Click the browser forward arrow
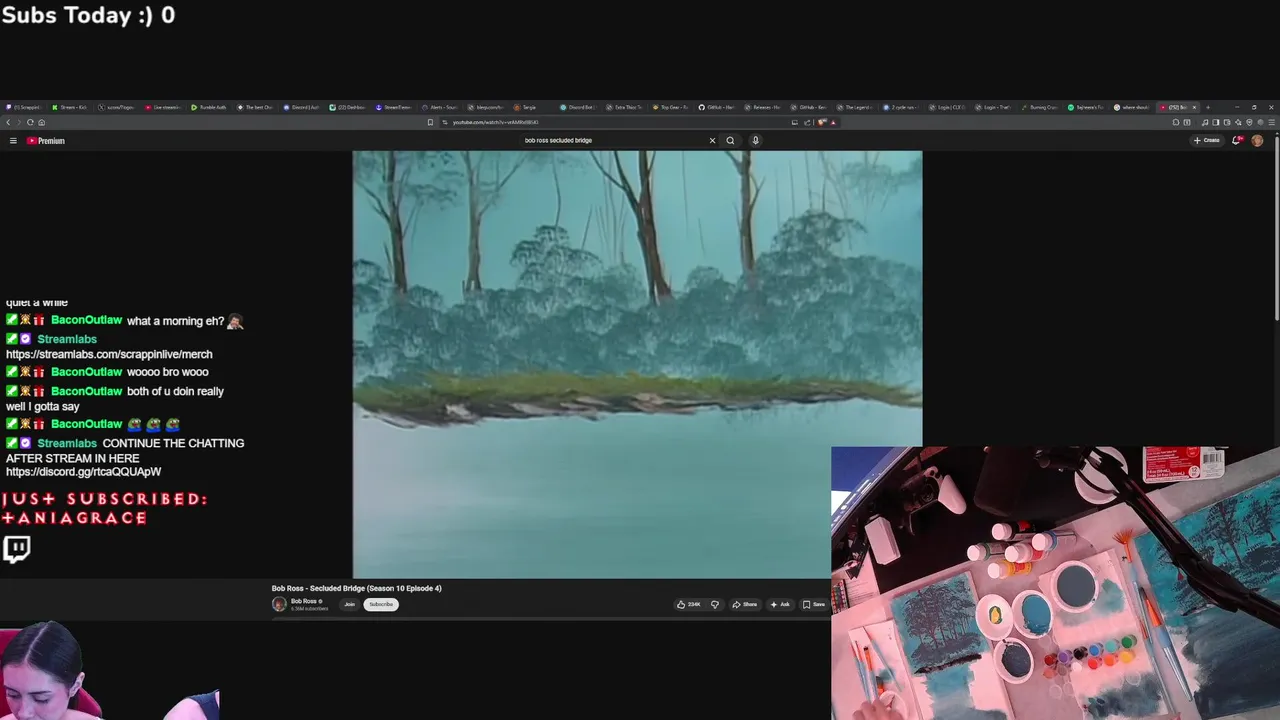 pos(19,122)
